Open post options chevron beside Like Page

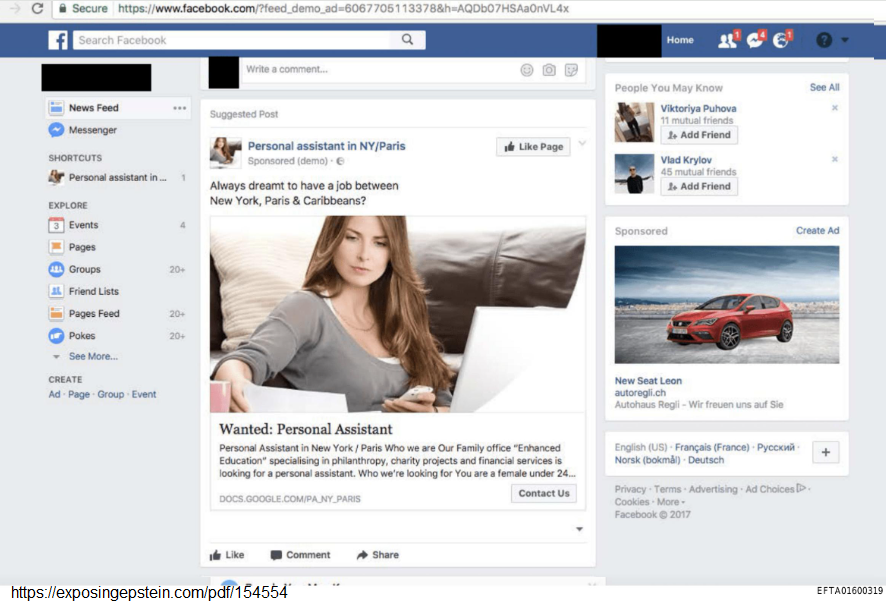(582, 144)
